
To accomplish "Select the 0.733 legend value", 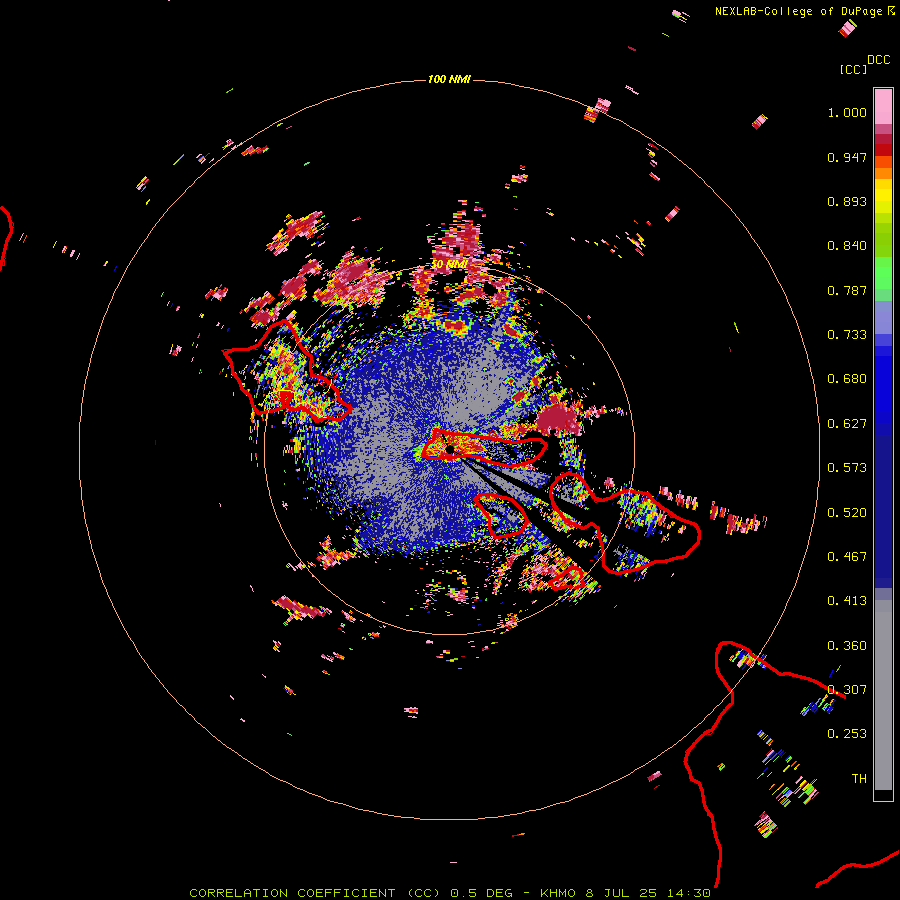I will [x=847, y=335].
